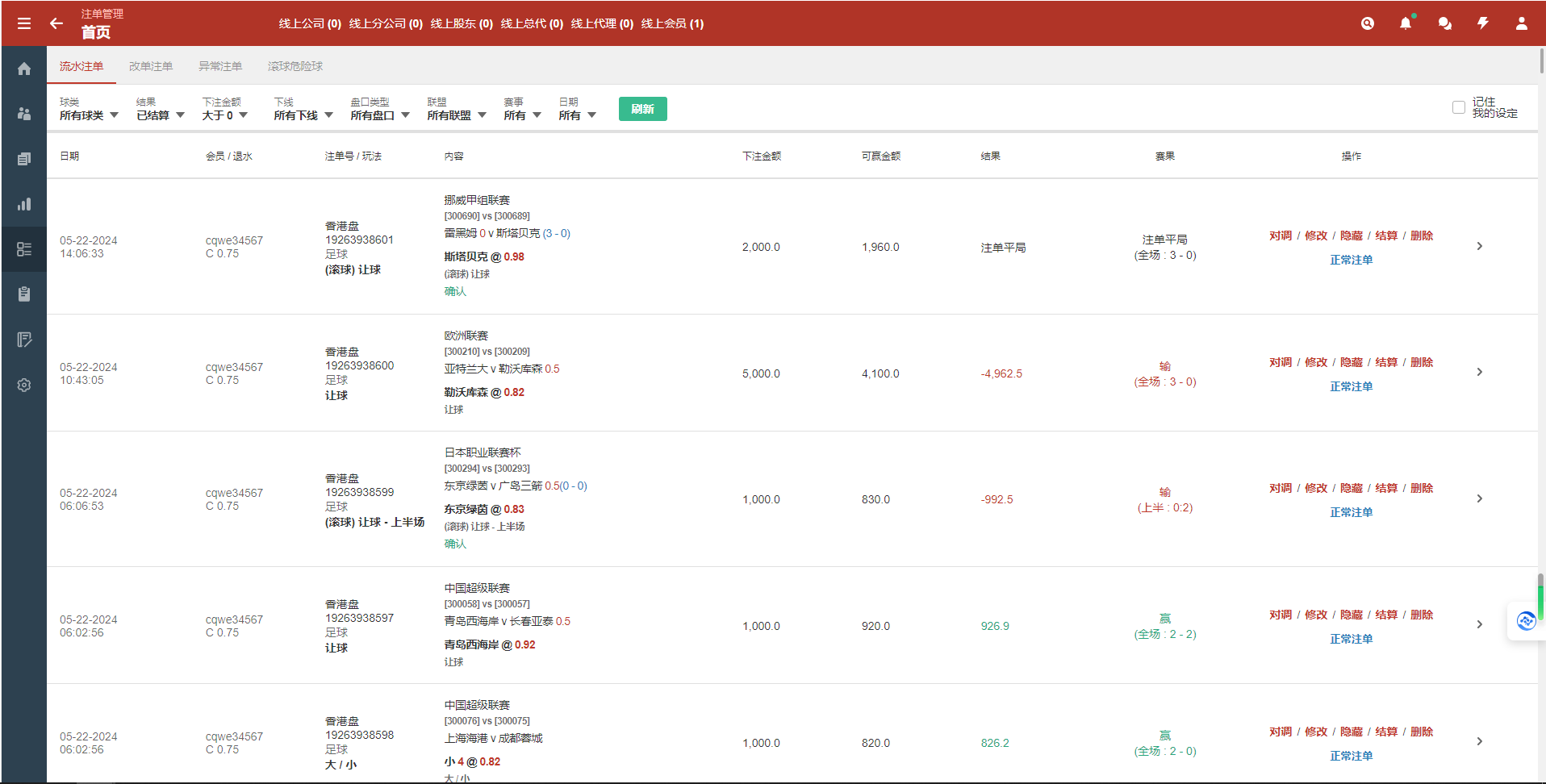Open the hamburger menu icon
The image size is (1546, 784).
[24, 23]
